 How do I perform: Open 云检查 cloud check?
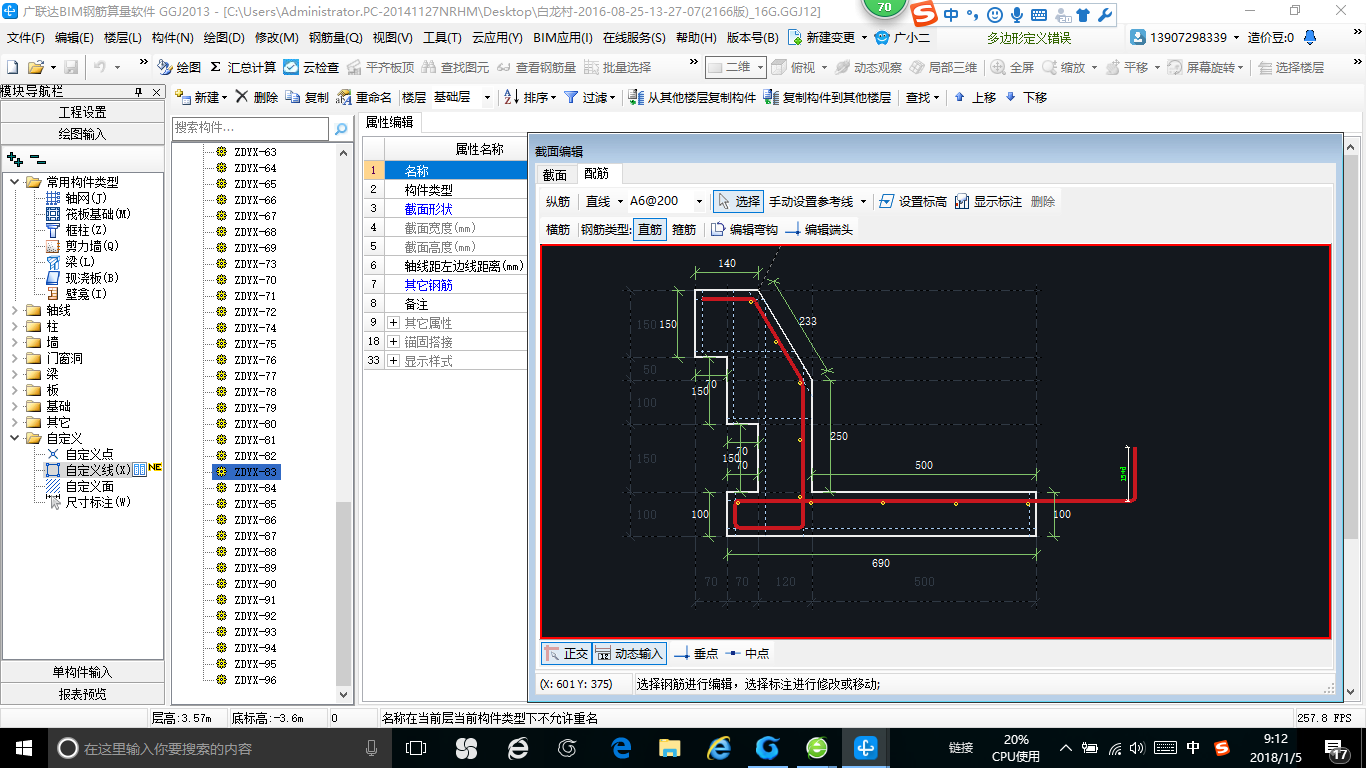pos(311,67)
